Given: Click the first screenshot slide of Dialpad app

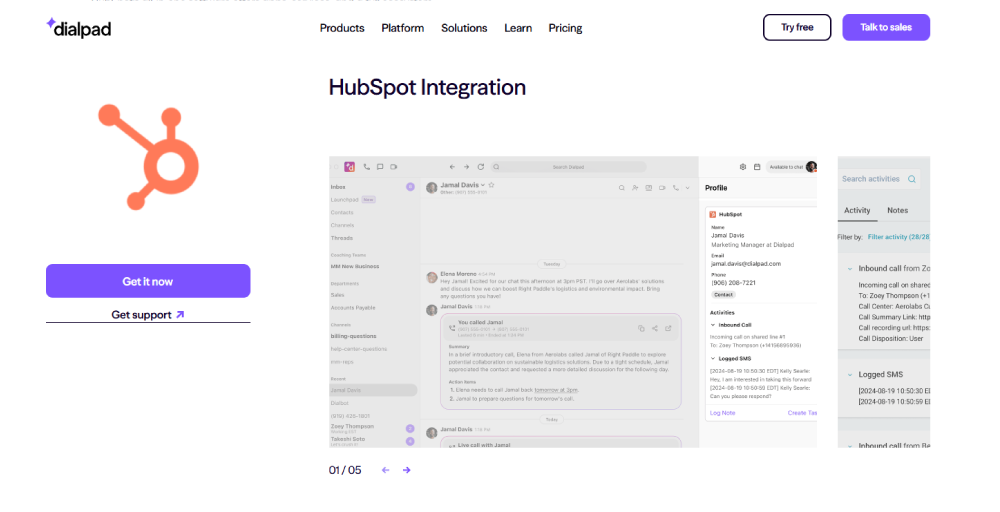Looking at the screenshot, I should [x=573, y=302].
